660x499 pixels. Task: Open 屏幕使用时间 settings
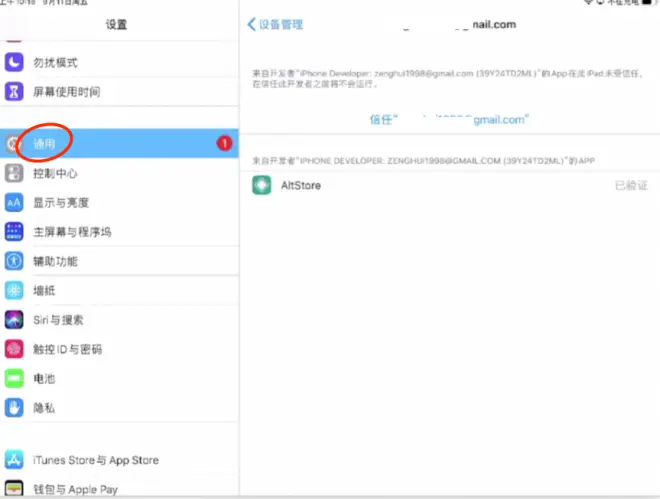pyautogui.click(x=120, y=91)
